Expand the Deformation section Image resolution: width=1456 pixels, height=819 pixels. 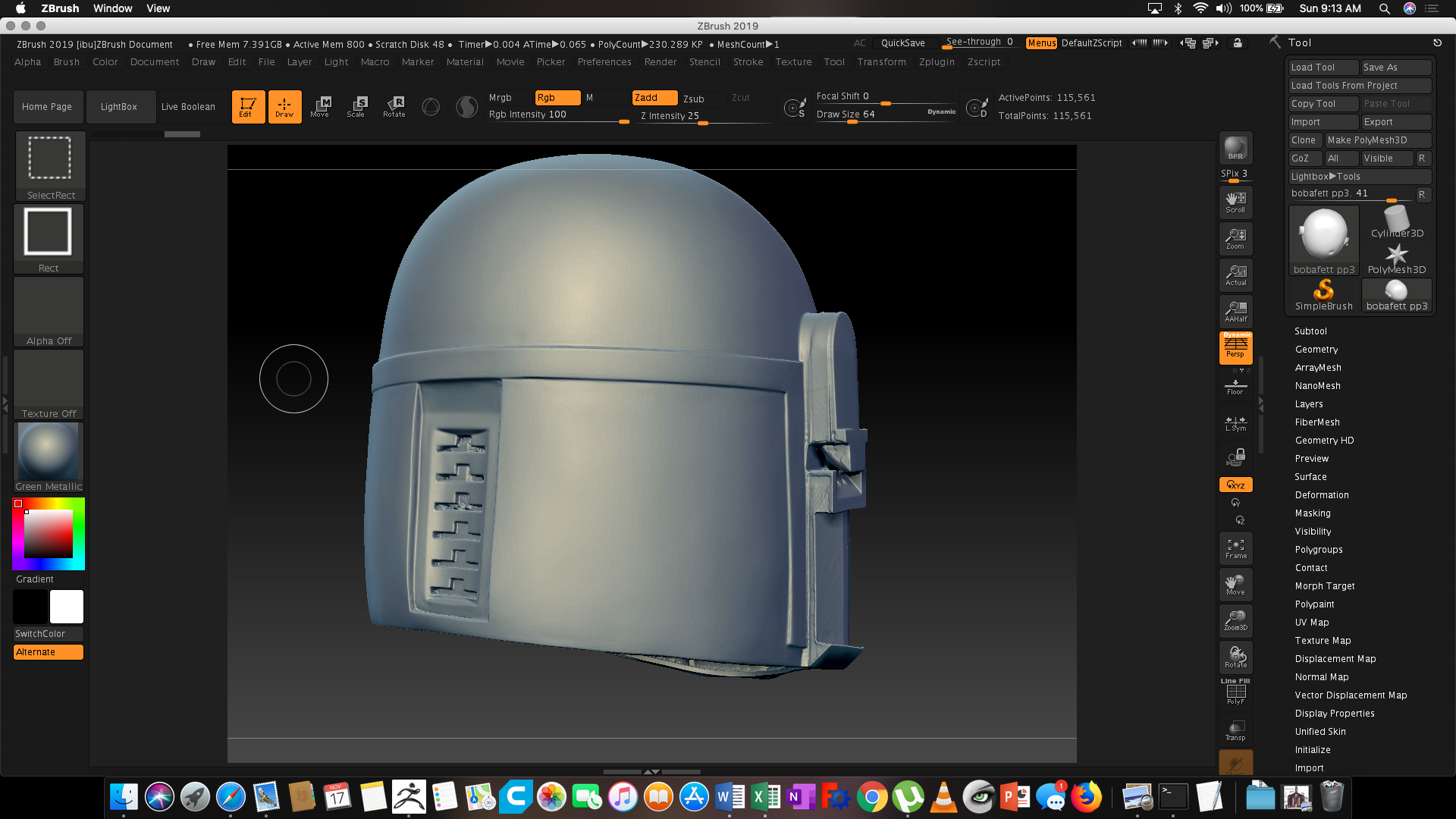click(1322, 495)
